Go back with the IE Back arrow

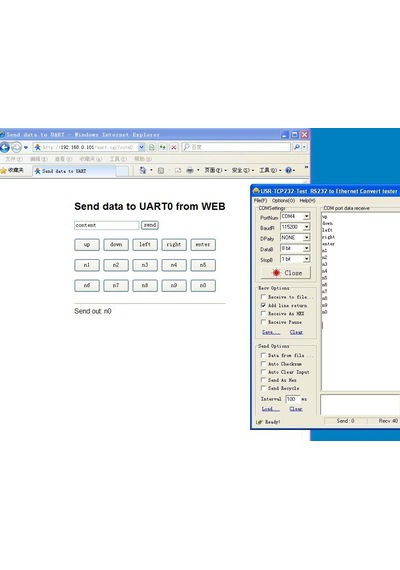point(4,147)
